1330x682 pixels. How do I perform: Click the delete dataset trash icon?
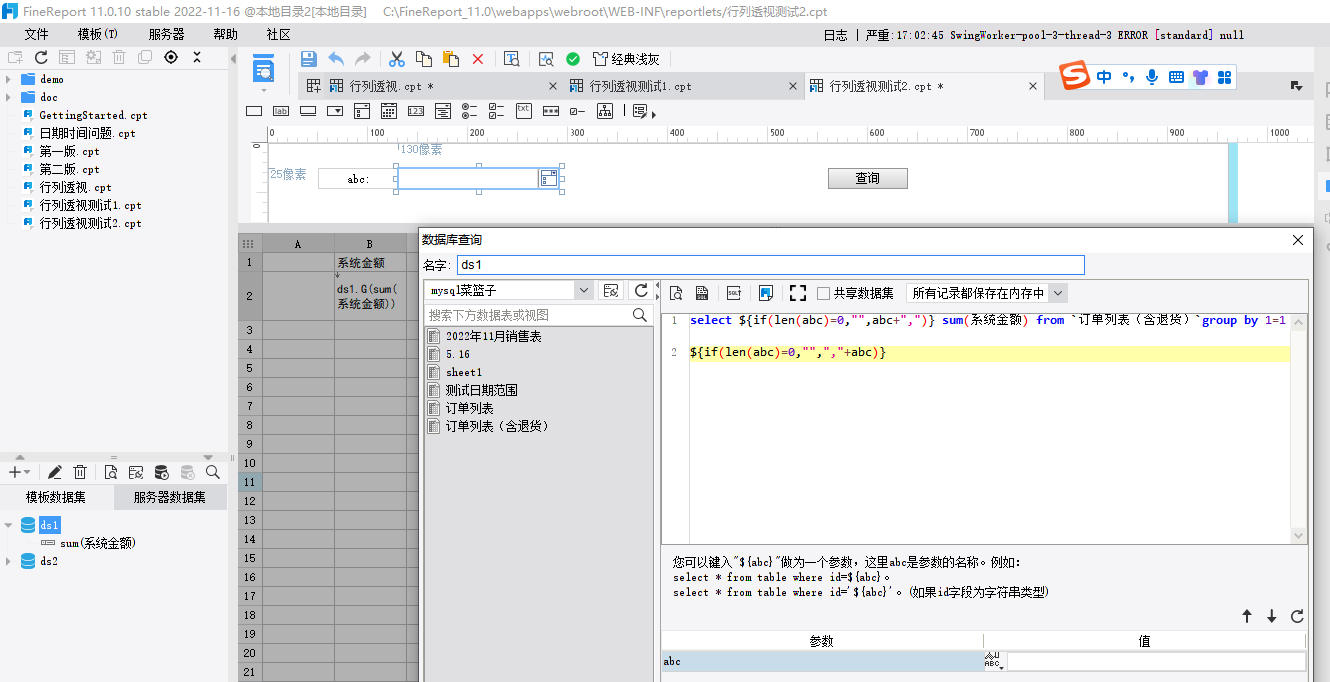click(x=80, y=472)
